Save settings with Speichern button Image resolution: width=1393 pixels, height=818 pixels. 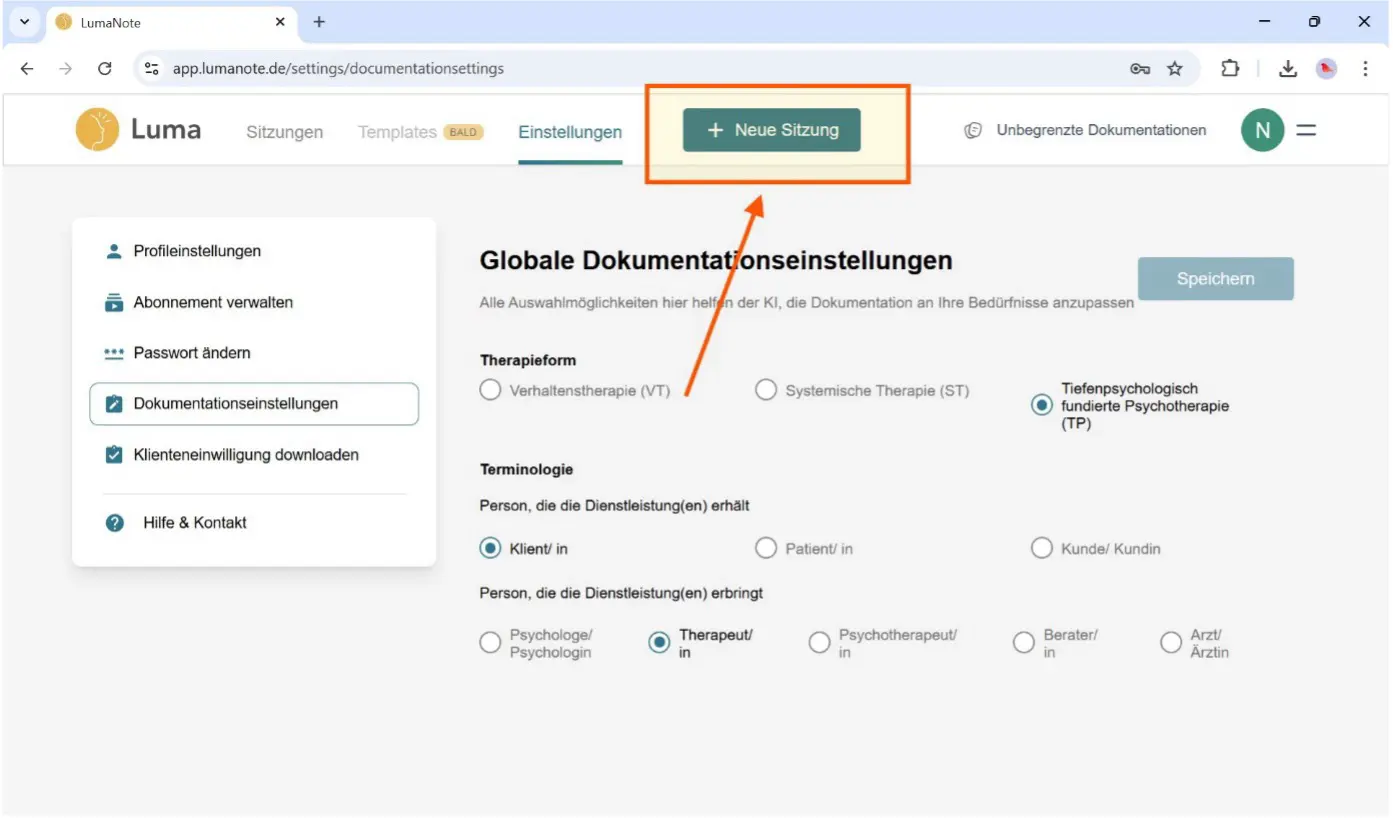pos(1215,278)
